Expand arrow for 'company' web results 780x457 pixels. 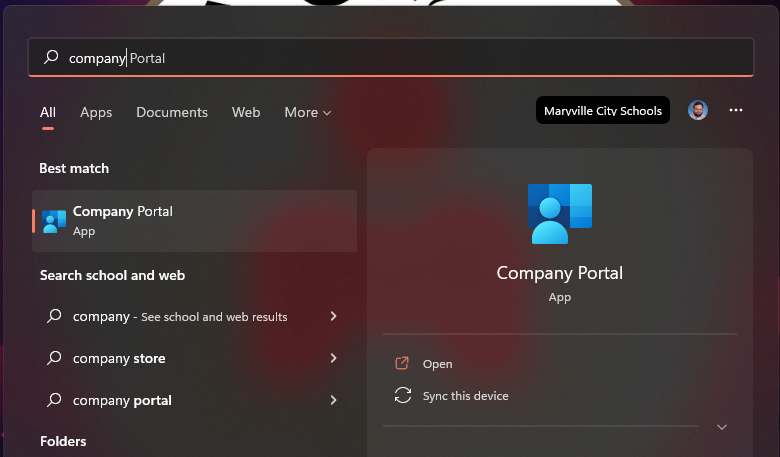[333, 316]
